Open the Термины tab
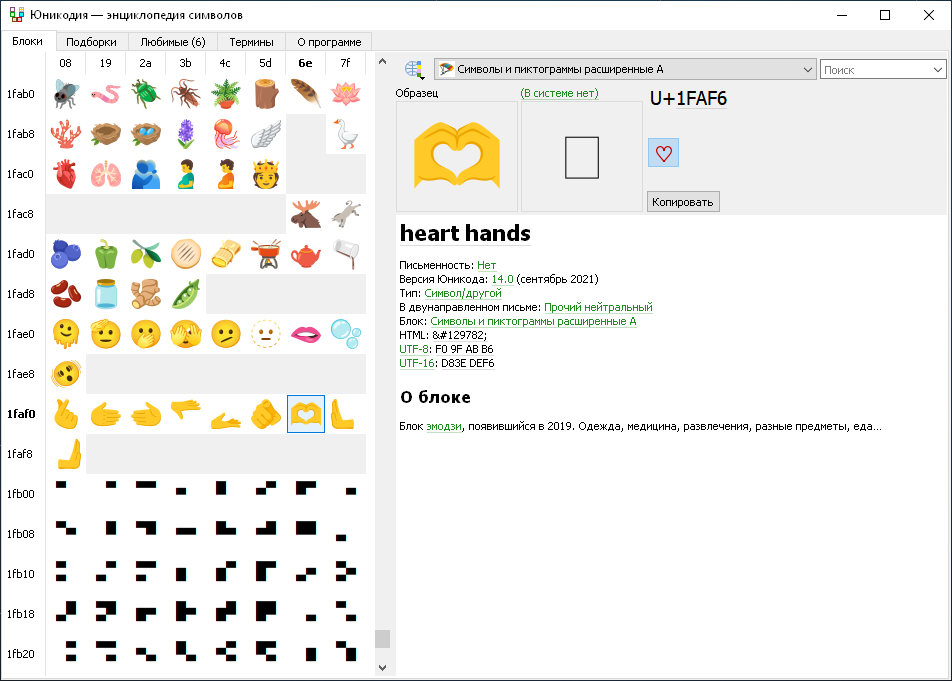Viewport: 952px width, 681px height. point(251,42)
